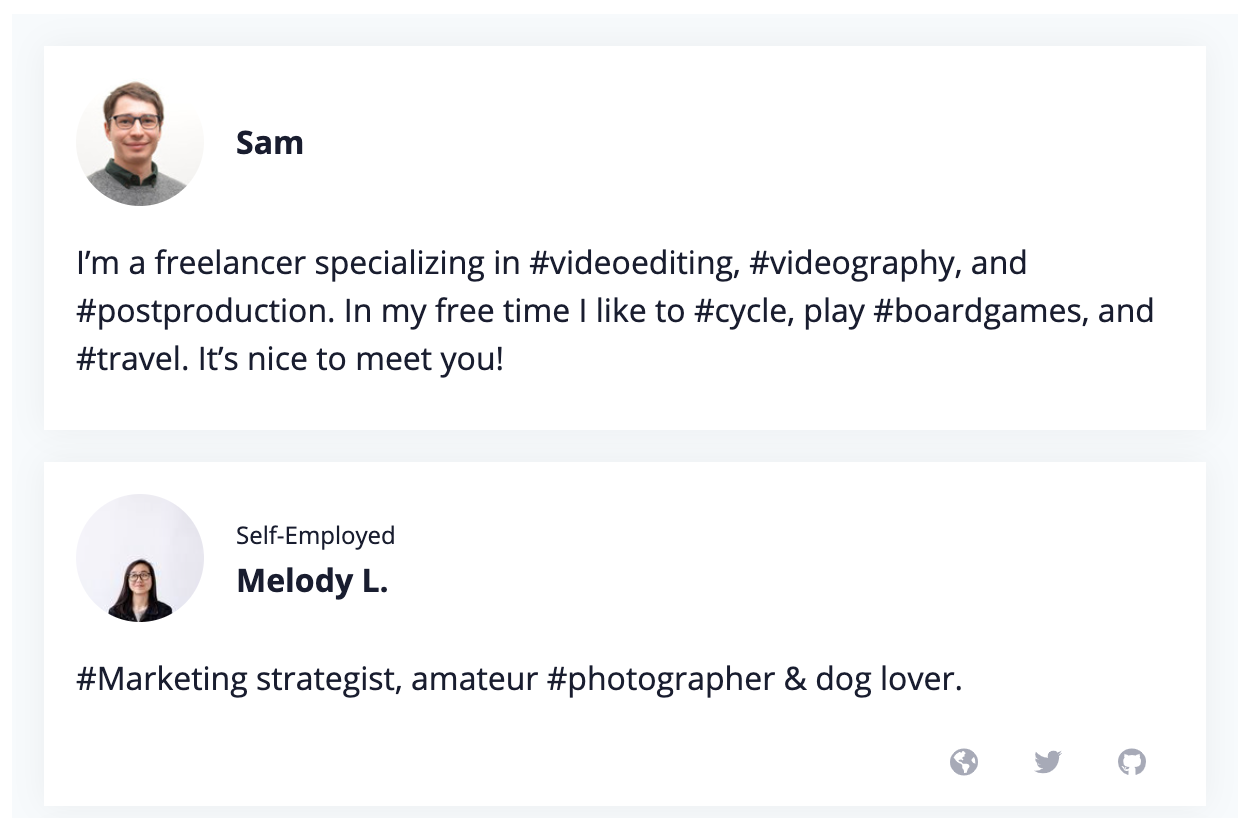Click Sam's profile avatar photo
Image resolution: width=1252 pixels, height=818 pixels.
[140, 142]
